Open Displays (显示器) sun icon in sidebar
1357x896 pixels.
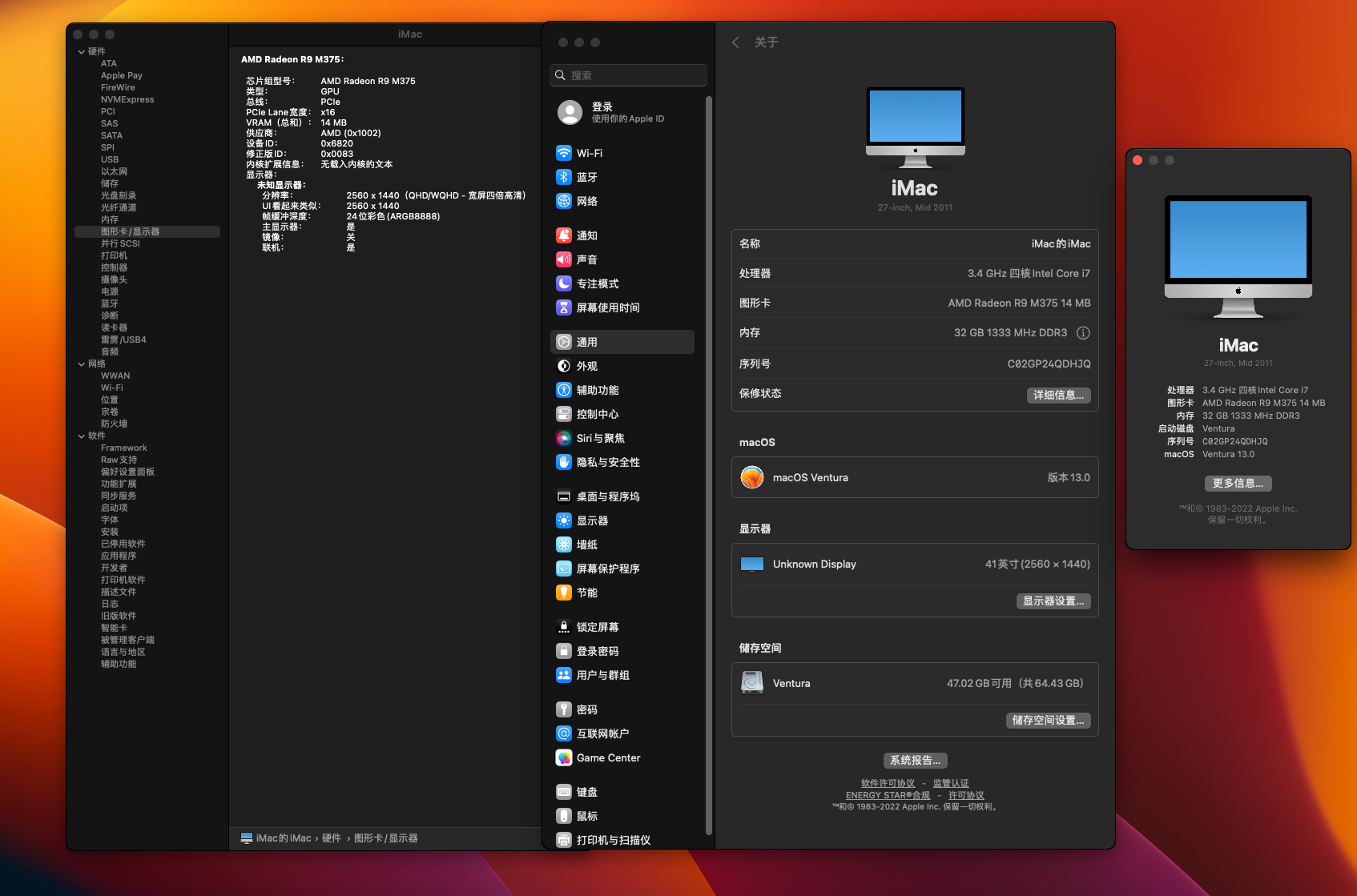(x=564, y=520)
